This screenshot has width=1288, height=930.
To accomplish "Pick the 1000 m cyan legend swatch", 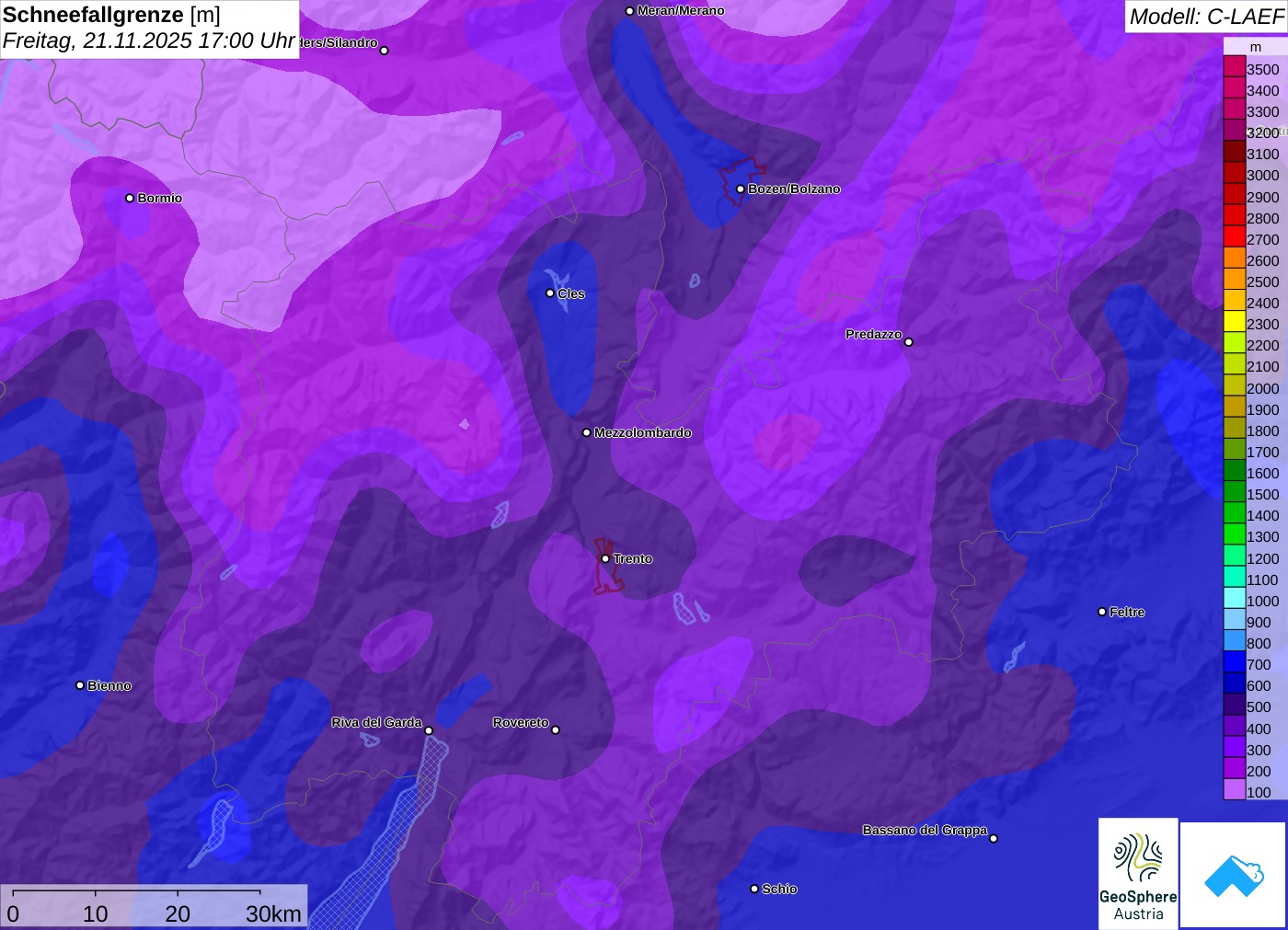I will click(1235, 600).
